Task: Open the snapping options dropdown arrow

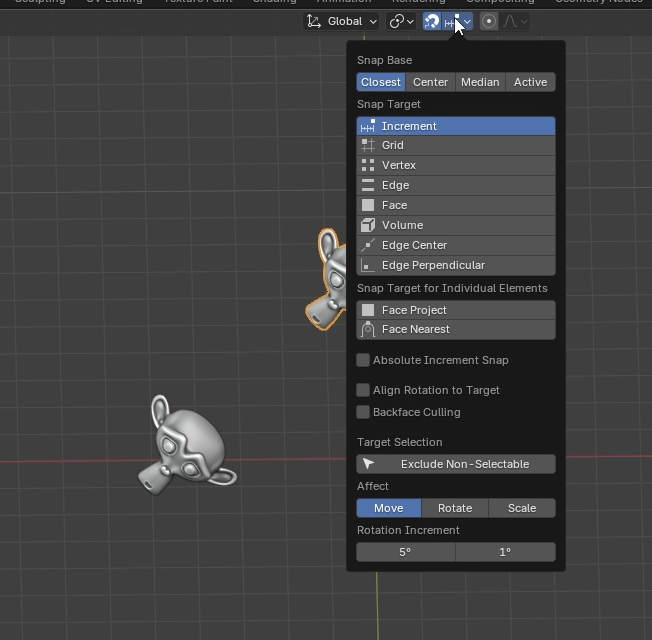Action: (468, 22)
